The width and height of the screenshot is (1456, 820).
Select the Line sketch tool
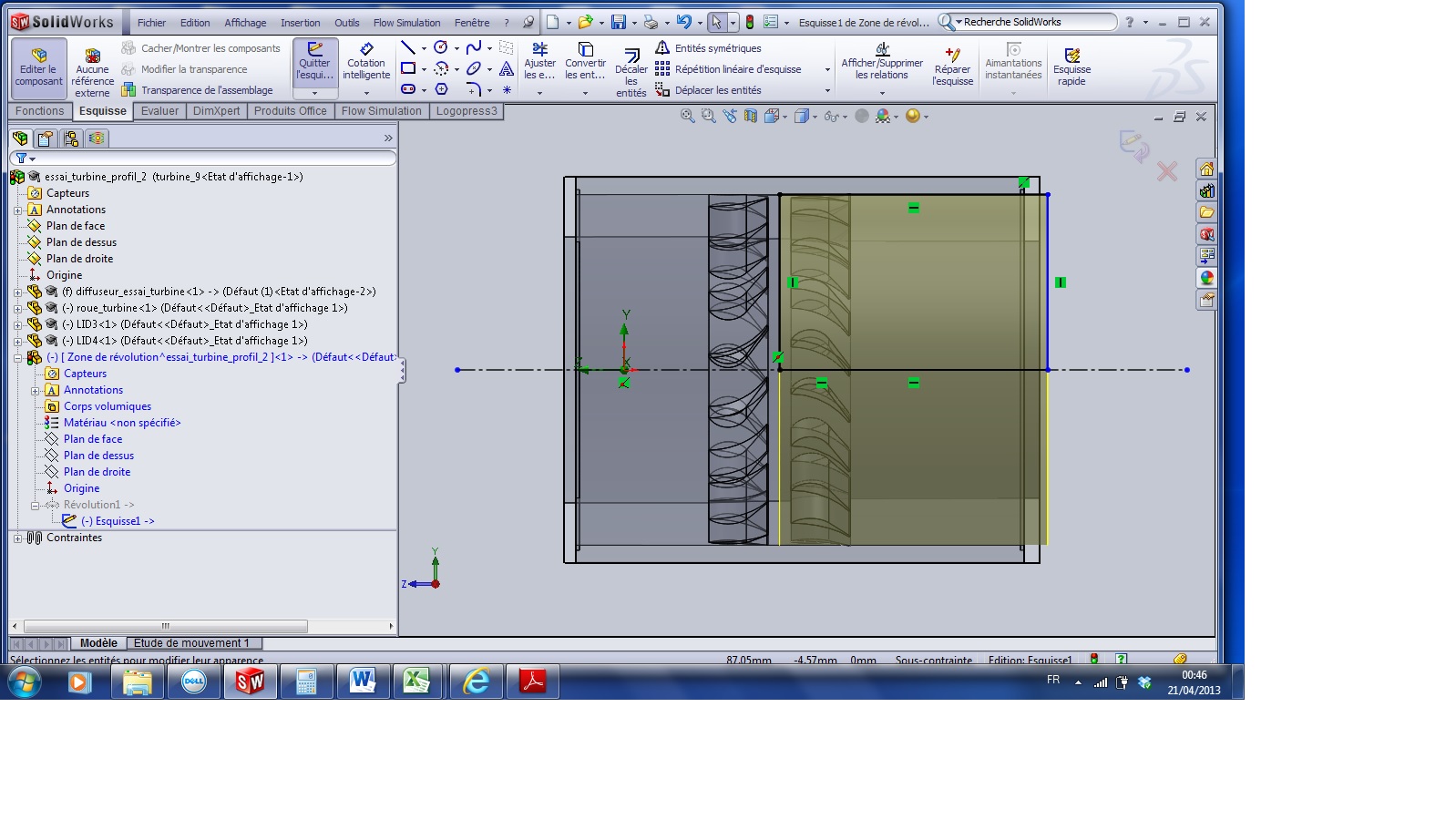(x=407, y=47)
